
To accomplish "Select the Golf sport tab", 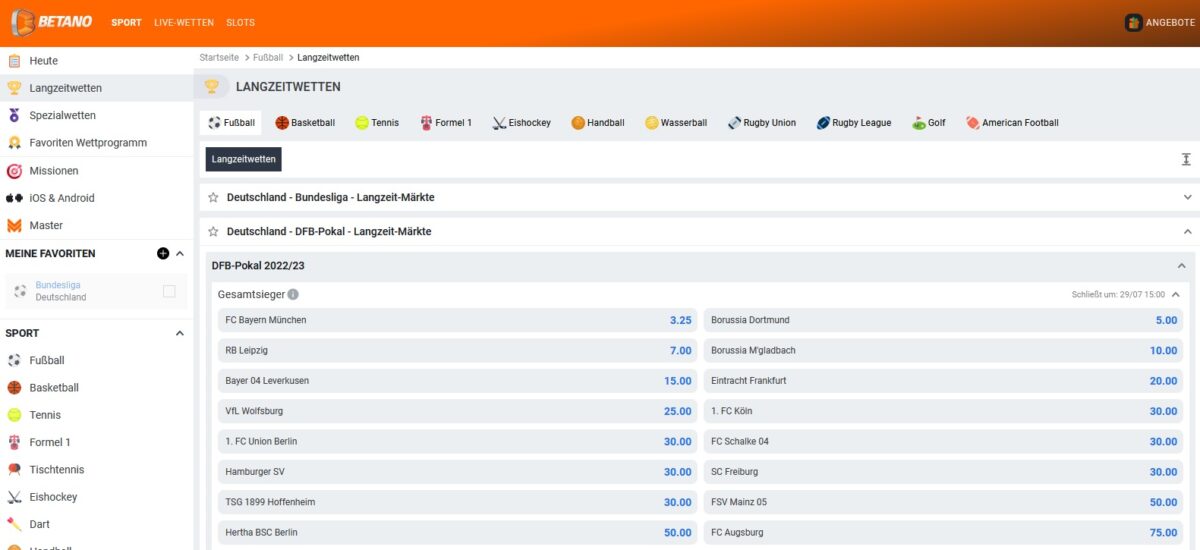I will pos(929,123).
